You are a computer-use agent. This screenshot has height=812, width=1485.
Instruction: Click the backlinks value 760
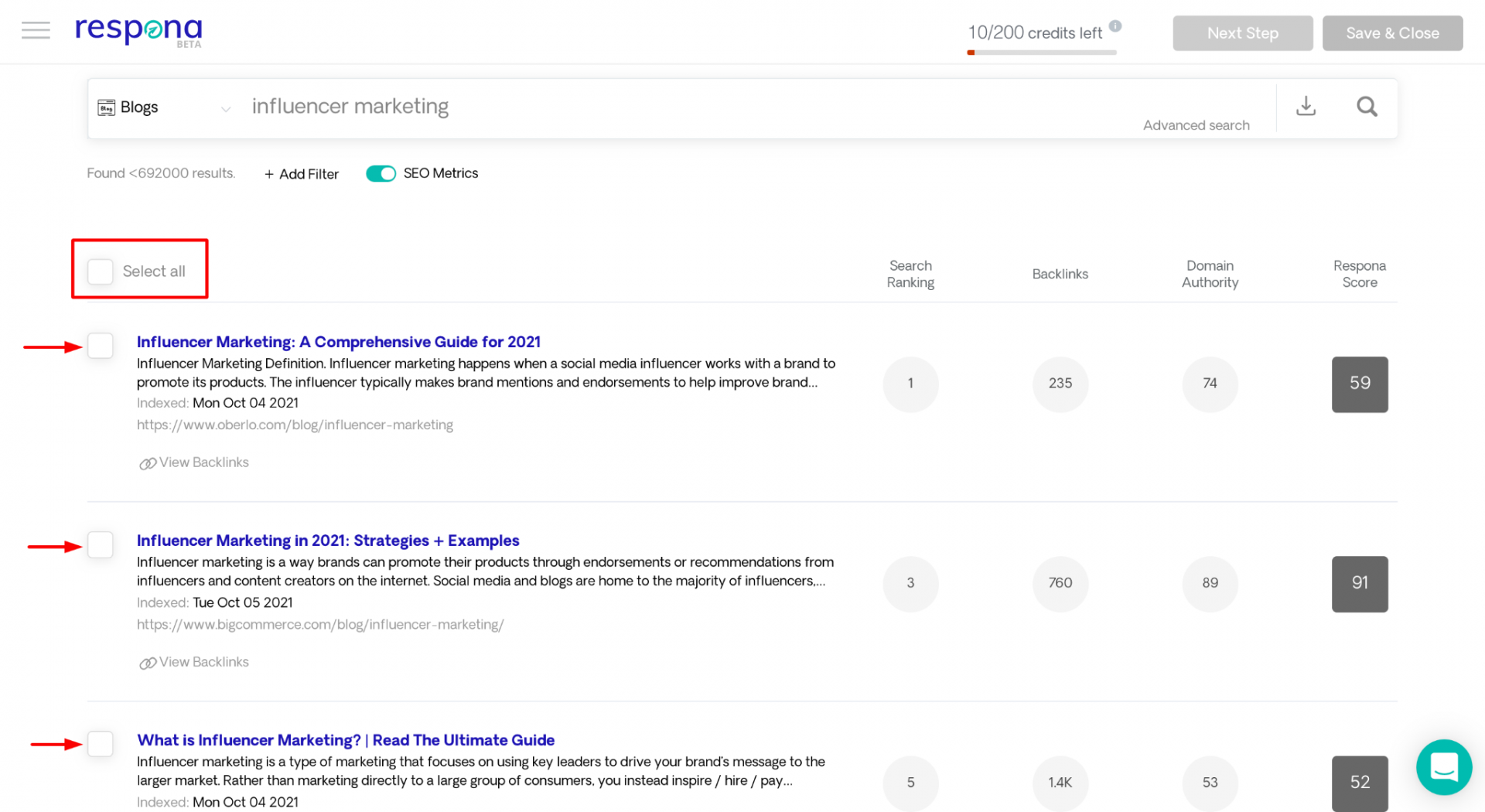pos(1060,584)
